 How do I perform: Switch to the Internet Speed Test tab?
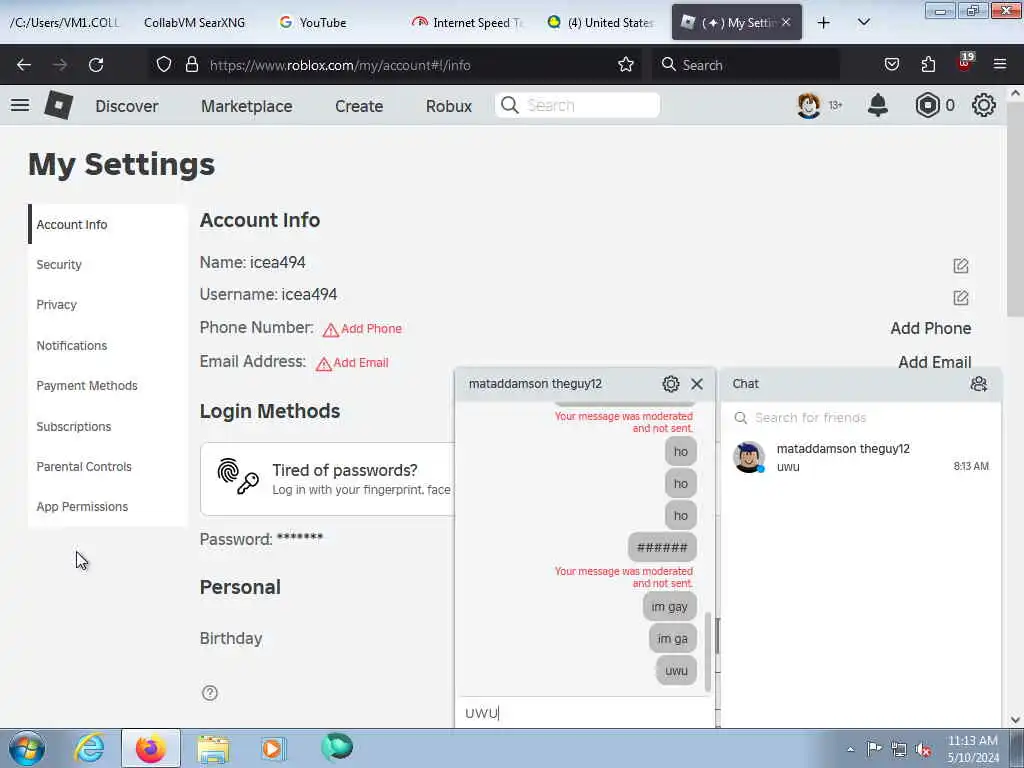point(468,22)
